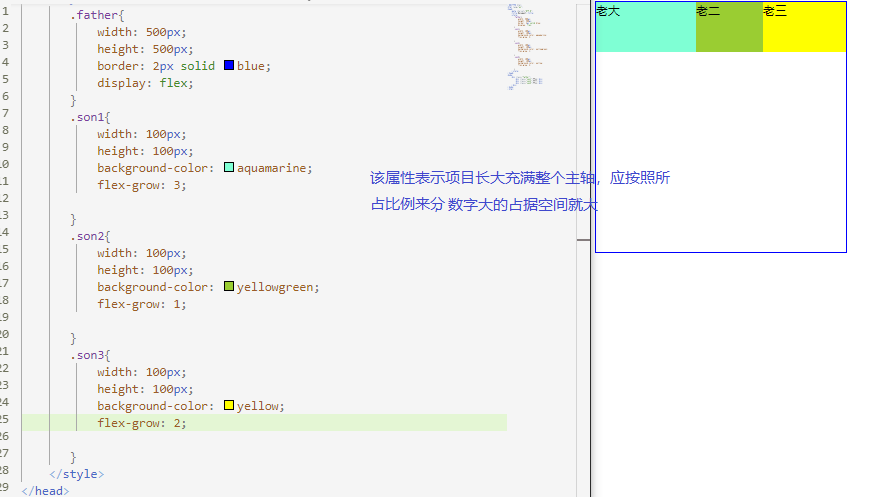Click the 'display: flex;' line

145,83
